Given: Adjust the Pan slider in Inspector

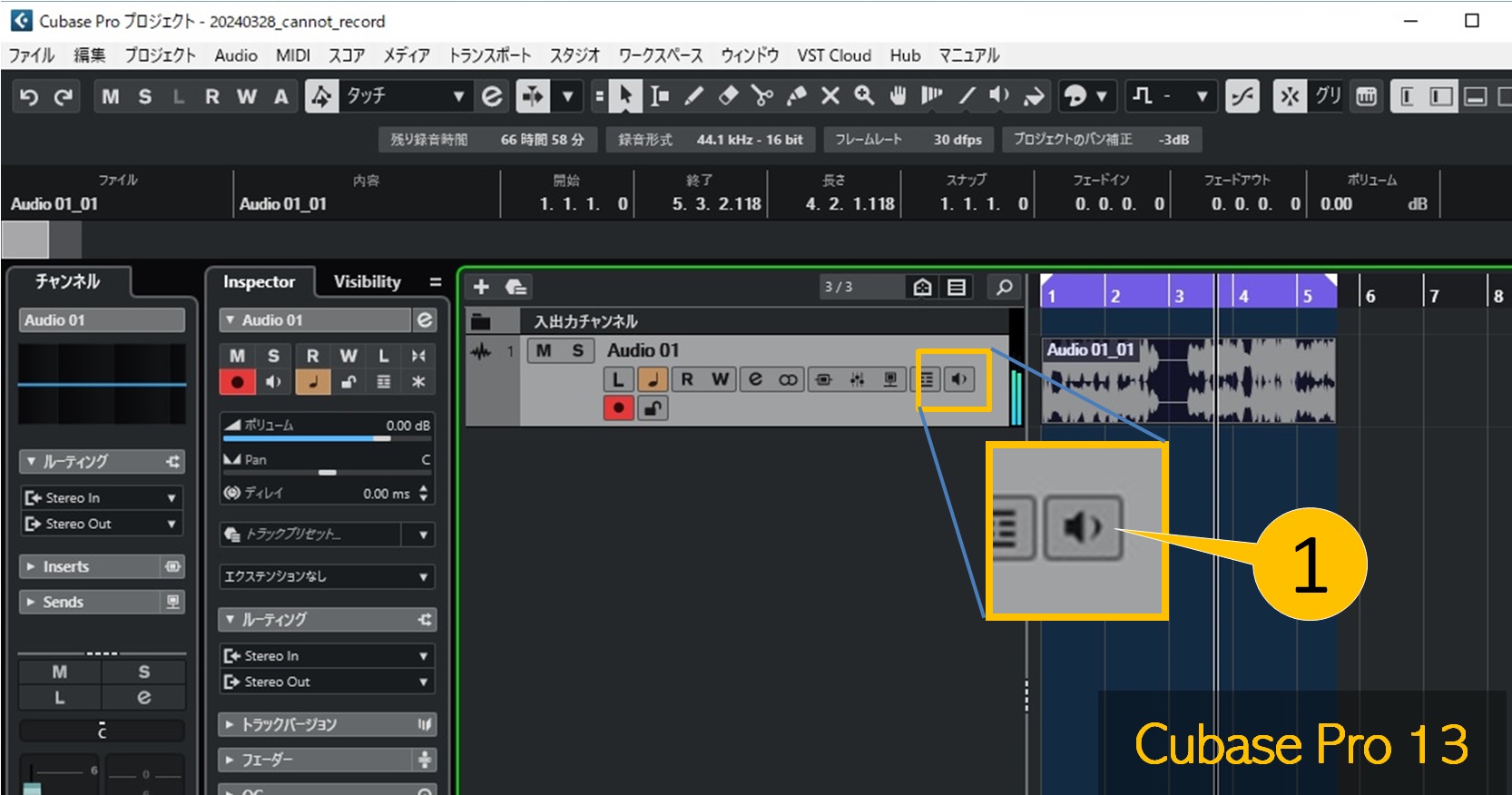Looking at the screenshot, I should click(x=327, y=472).
